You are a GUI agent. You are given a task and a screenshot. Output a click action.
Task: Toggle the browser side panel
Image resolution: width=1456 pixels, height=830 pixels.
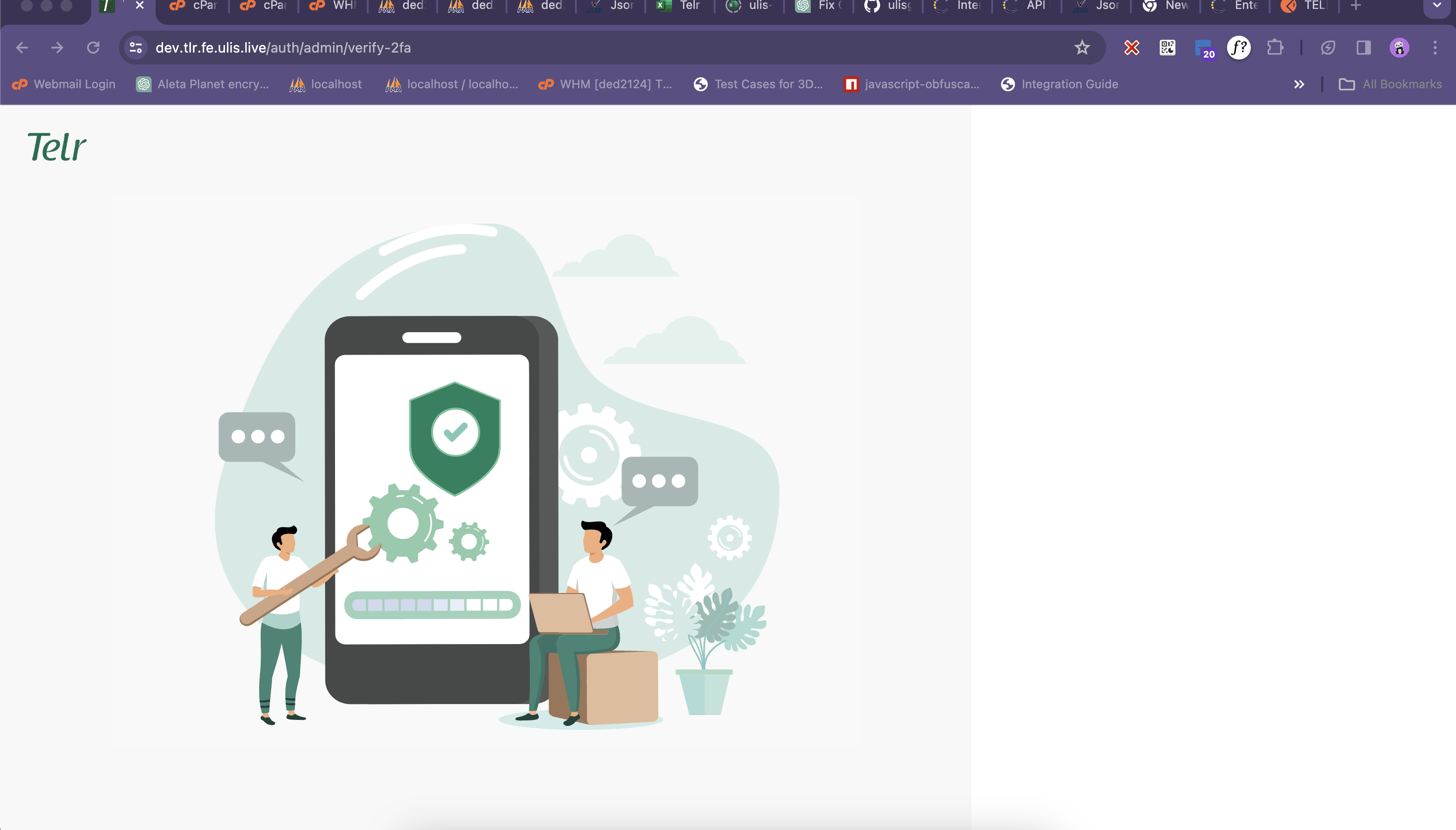click(1363, 48)
